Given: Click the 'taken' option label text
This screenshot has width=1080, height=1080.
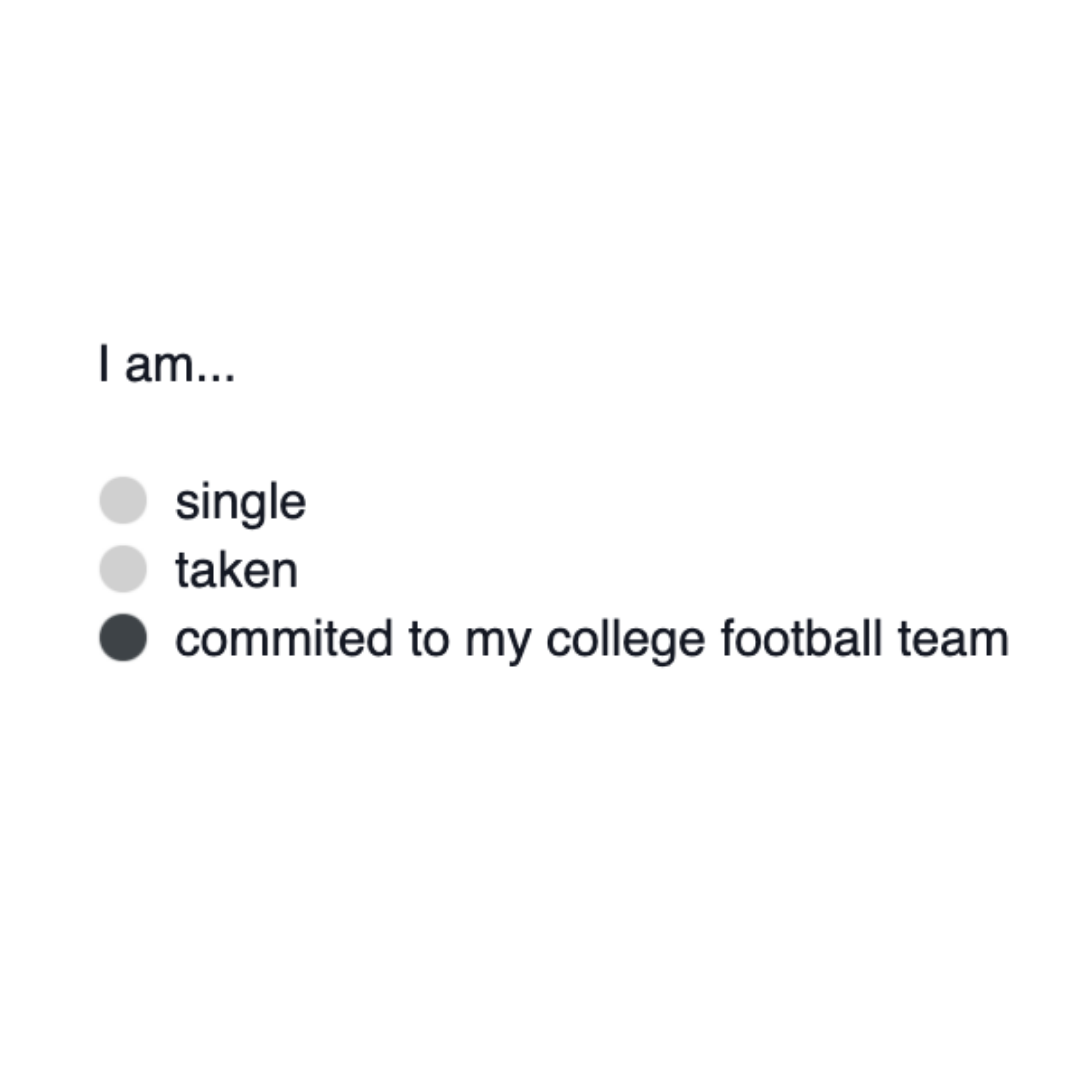Looking at the screenshot, I should tap(236, 570).
